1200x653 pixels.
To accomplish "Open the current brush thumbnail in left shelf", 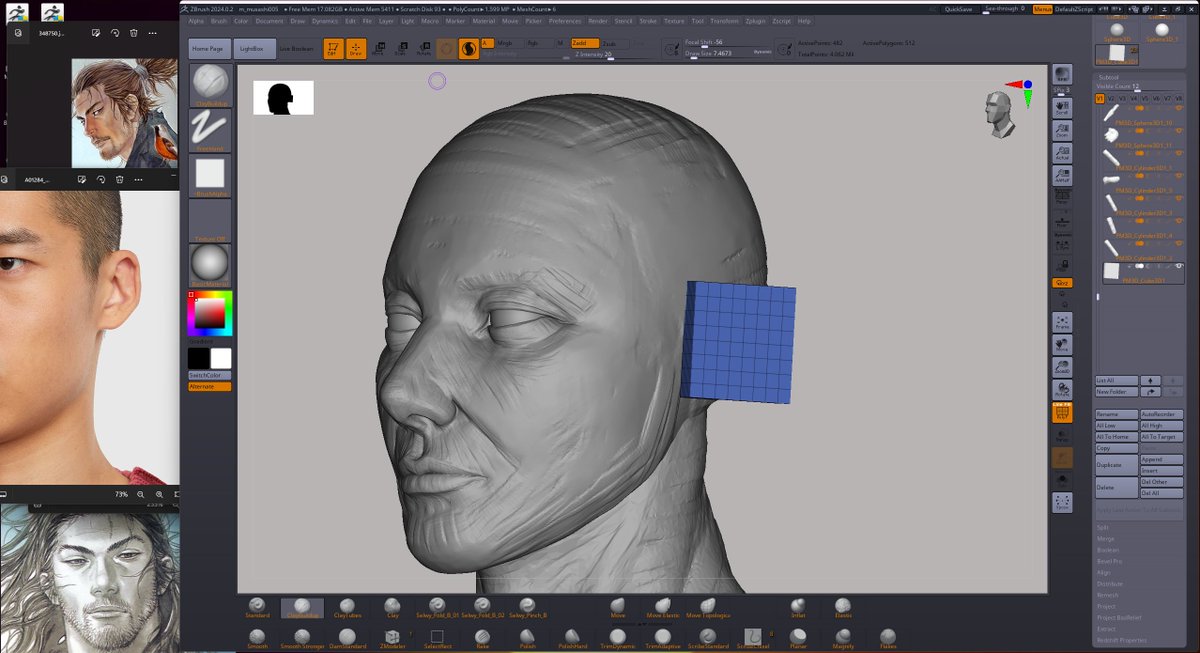I will coord(210,85).
